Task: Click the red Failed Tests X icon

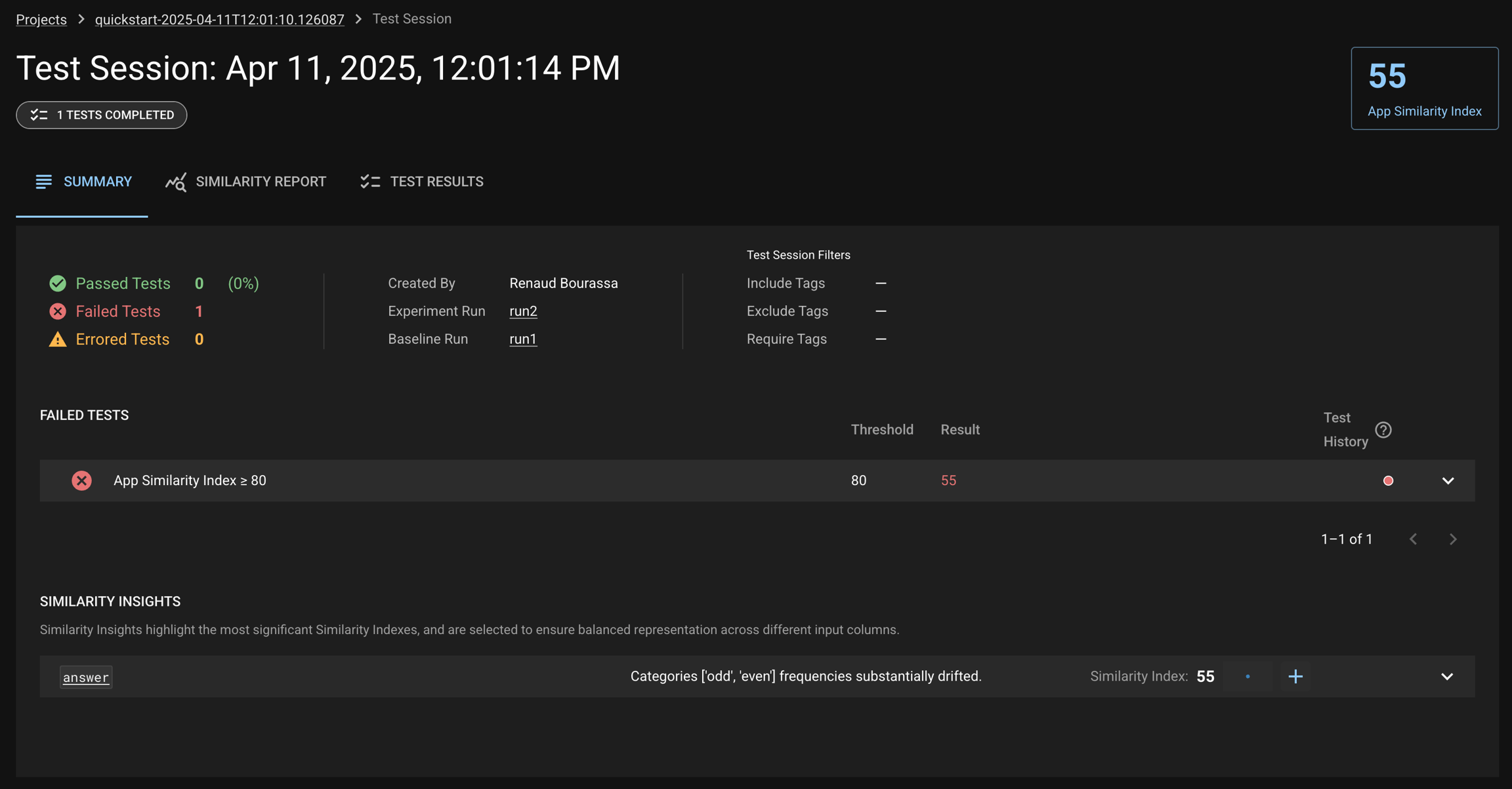Action: coord(58,311)
